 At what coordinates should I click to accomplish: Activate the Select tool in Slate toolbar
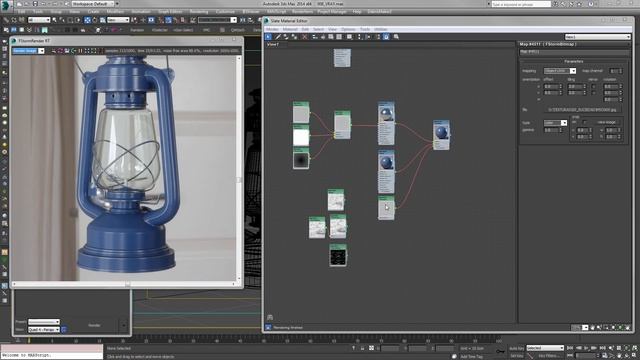268,37
